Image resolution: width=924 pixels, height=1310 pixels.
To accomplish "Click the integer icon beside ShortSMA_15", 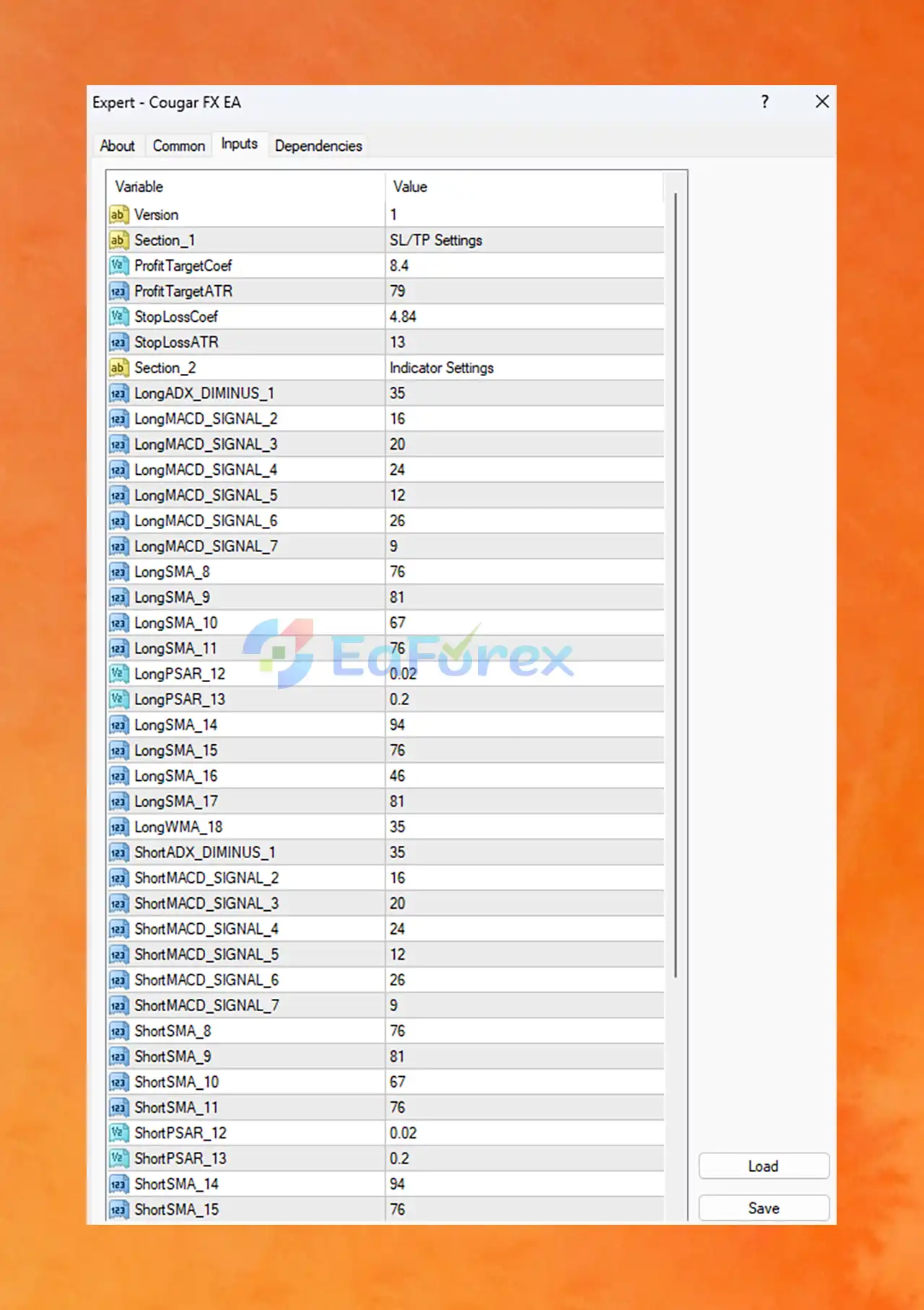I will (x=118, y=1210).
